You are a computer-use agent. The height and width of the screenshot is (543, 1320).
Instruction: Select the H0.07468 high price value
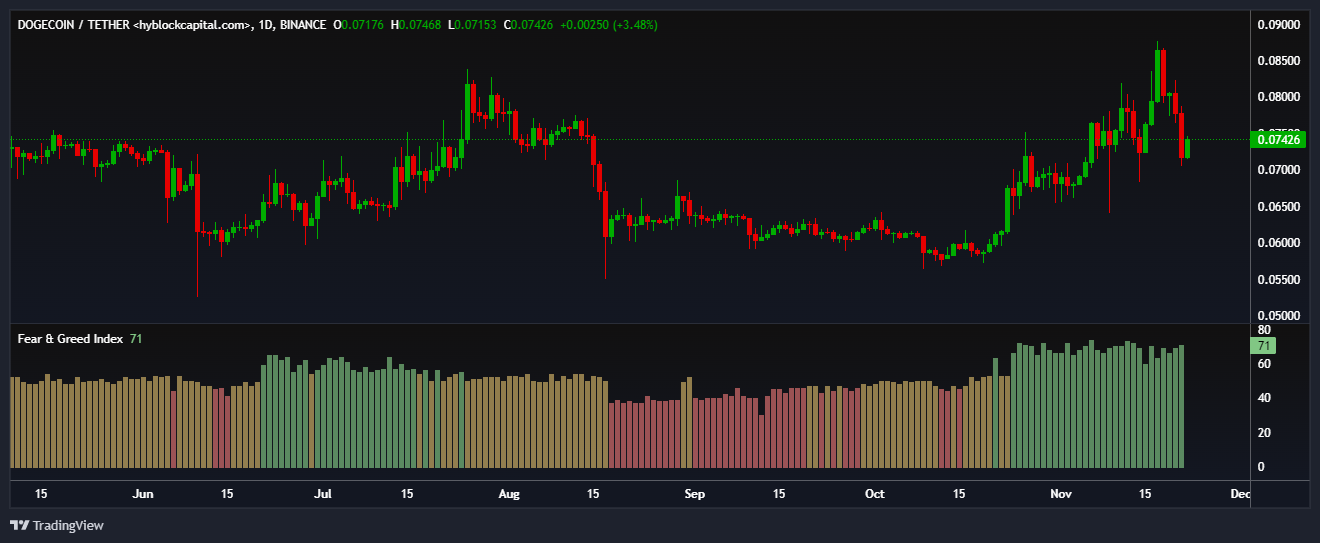(417, 24)
